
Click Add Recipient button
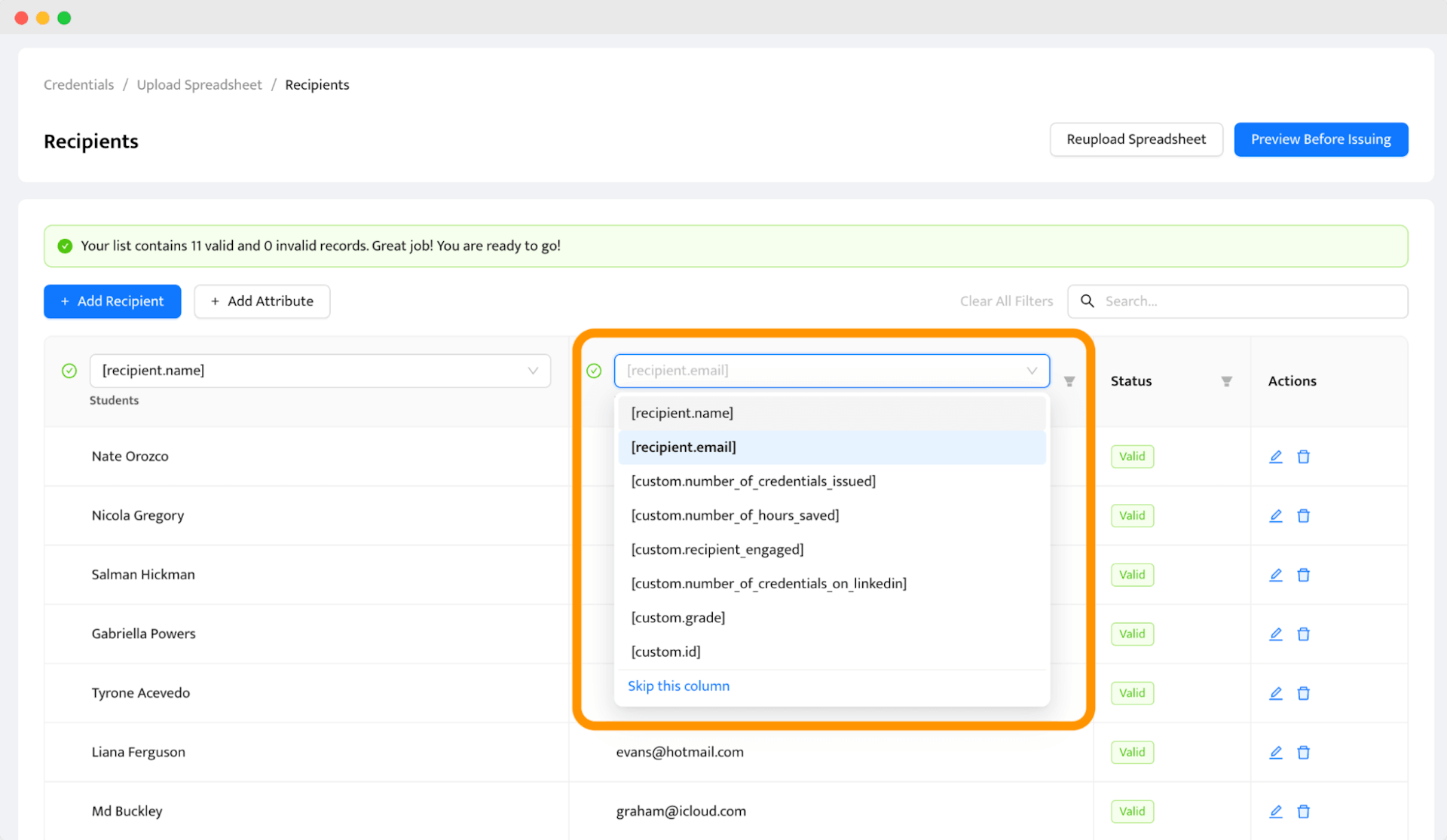(112, 300)
